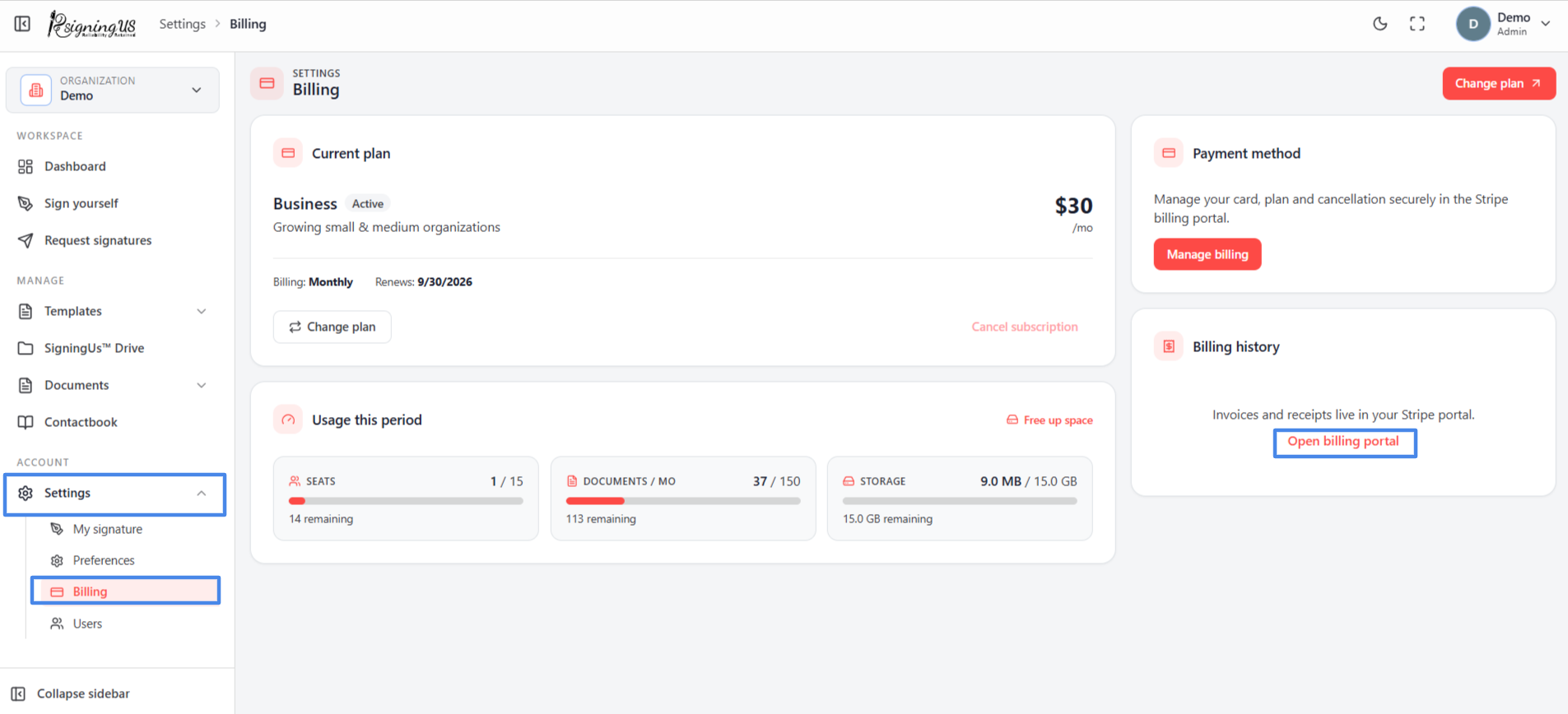Click the Payment method card icon
Screen dimensions: 1568x714
[x=1169, y=153]
